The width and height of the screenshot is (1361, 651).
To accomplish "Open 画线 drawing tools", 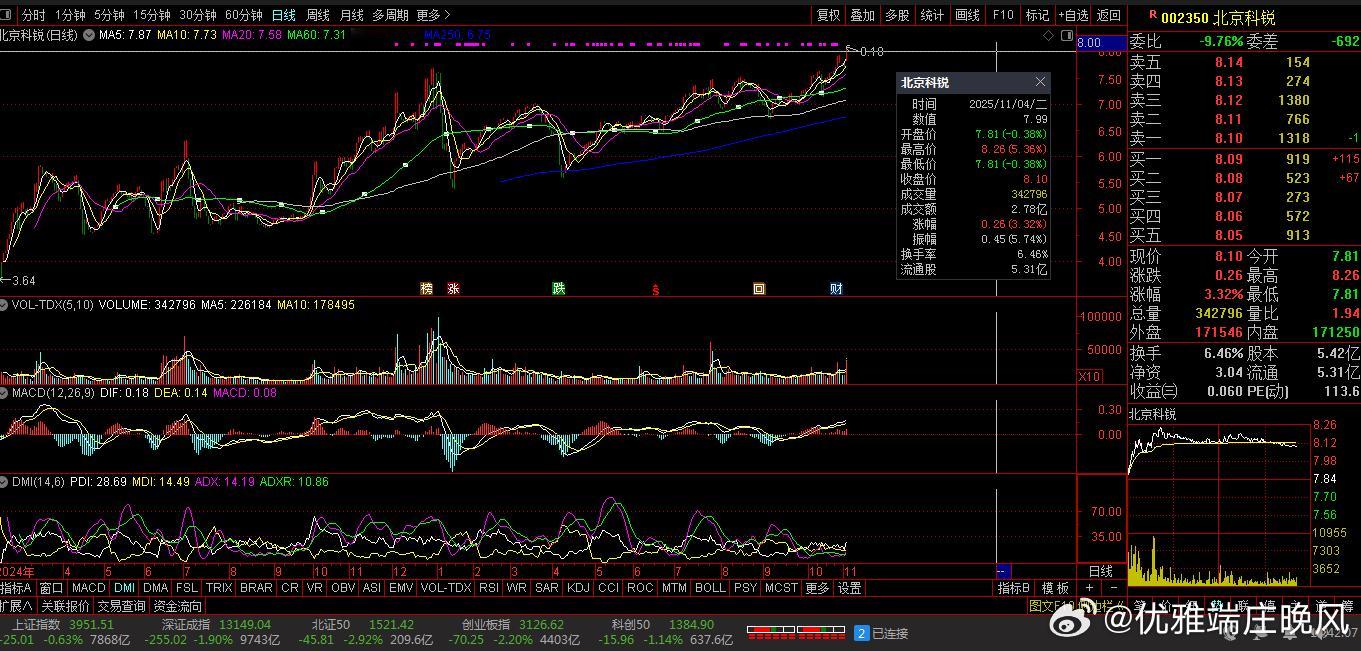I will click(967, 15).
